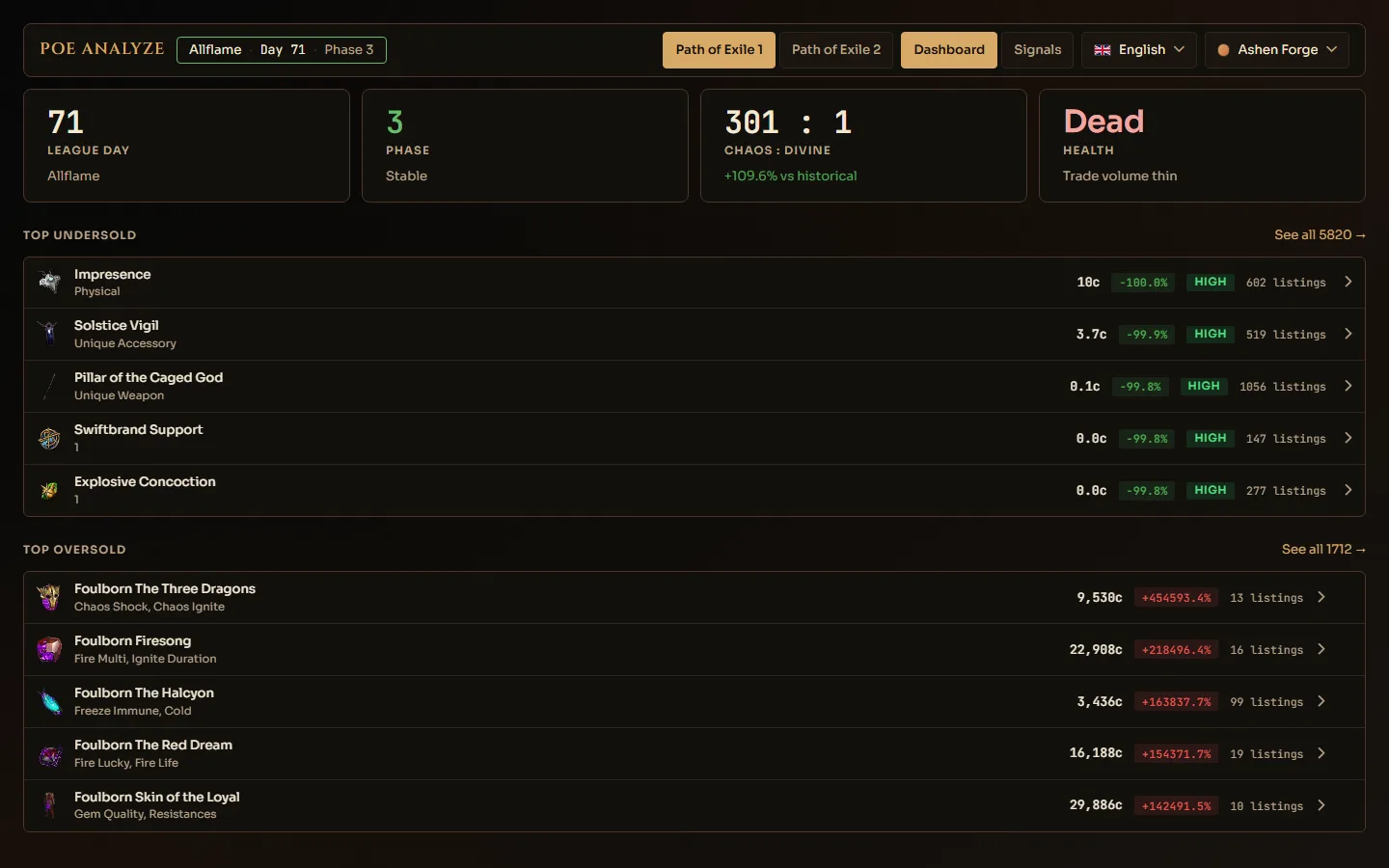Click the Explosive Concoction item name
1389x868 pixels.
point(145,481)
